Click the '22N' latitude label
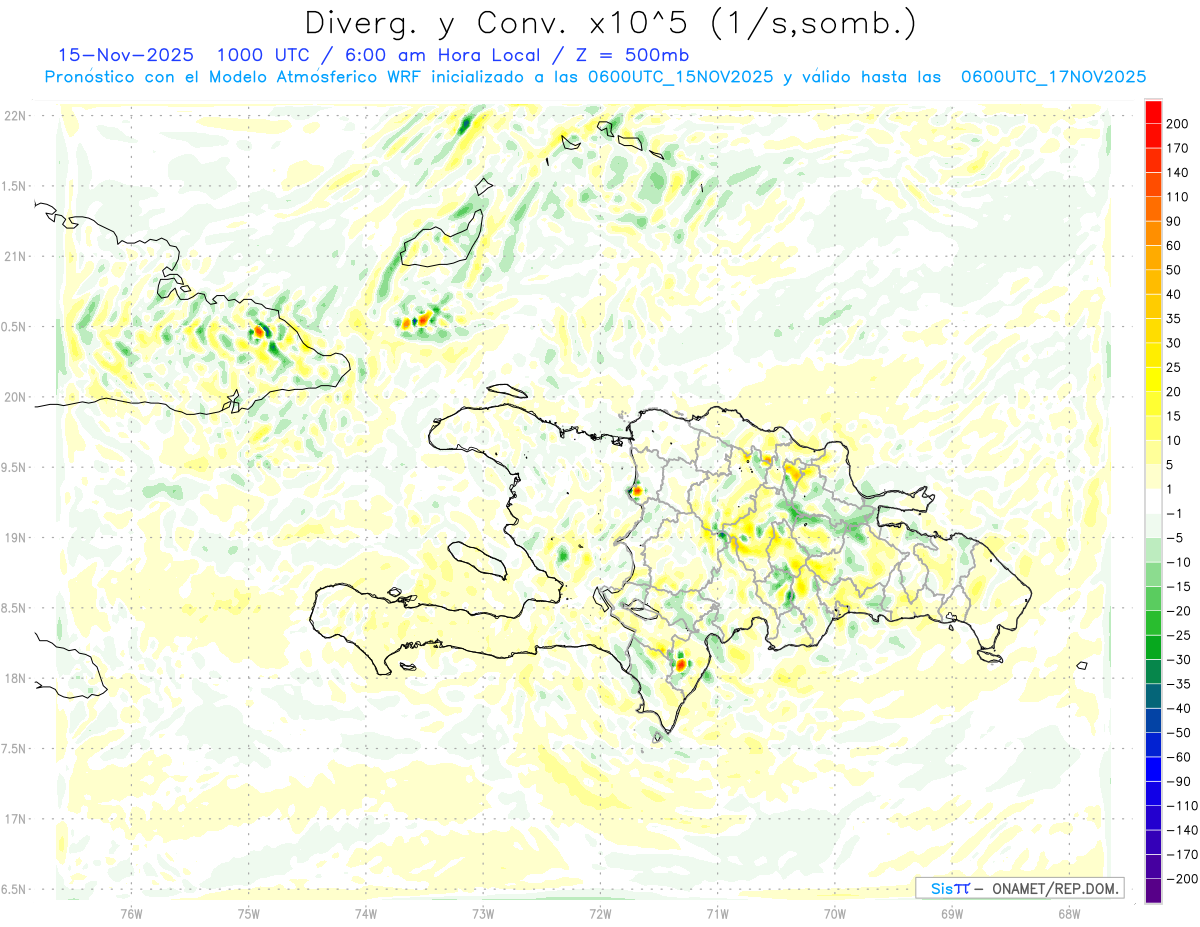 (14, 116)
